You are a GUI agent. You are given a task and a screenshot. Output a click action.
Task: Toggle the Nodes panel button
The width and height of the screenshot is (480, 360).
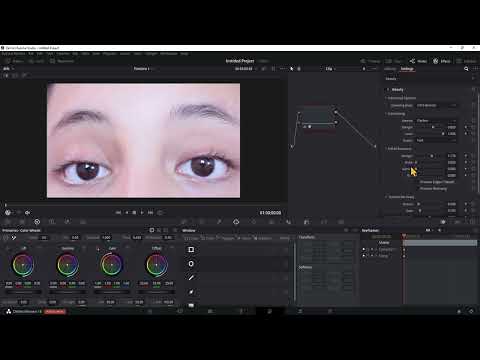click(418, 61)
